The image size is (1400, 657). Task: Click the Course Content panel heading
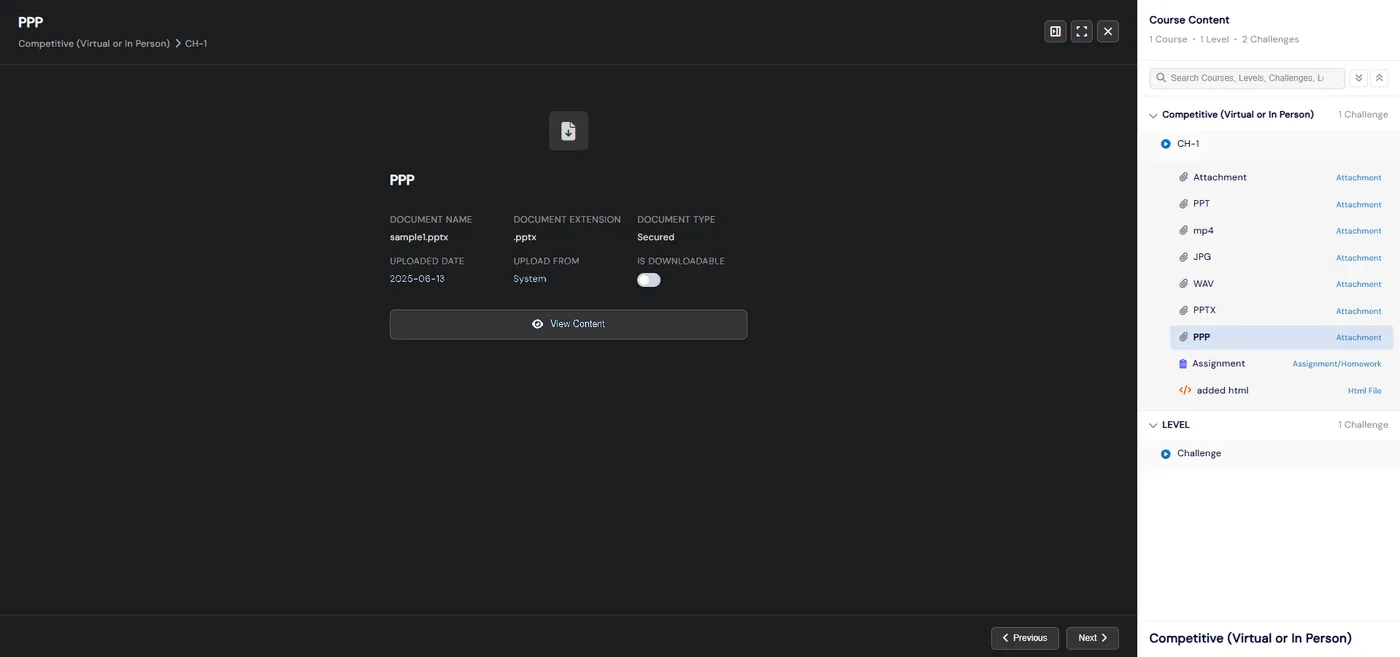coord(1189,20)
